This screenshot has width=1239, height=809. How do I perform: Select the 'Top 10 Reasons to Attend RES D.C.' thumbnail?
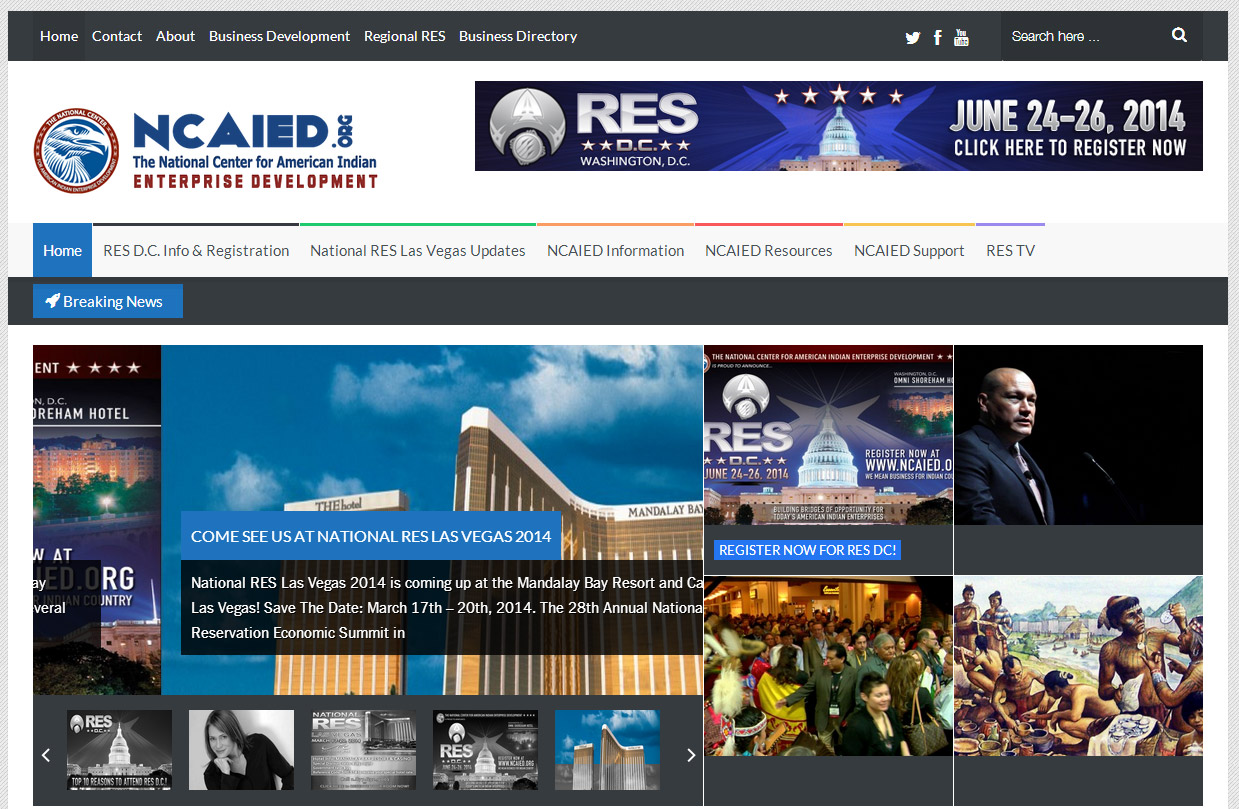click(x=119, y=750)
